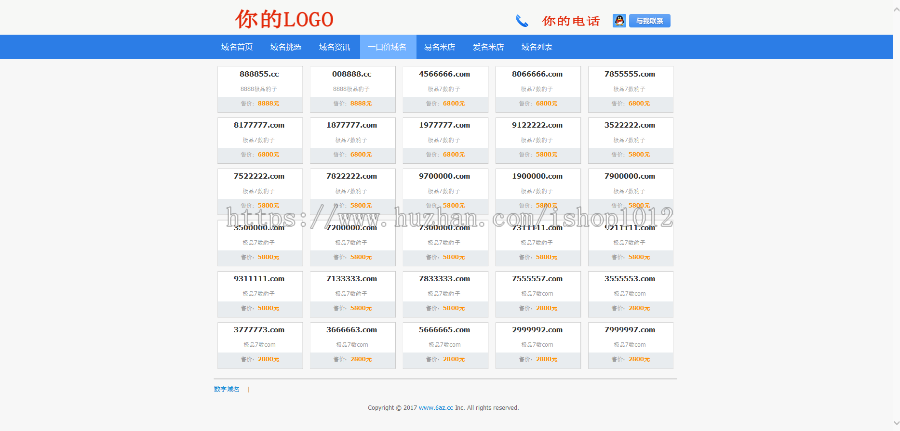Open the 域名资讯 nav item
Viewport: 900px width, 431px height.
(334, 47)
